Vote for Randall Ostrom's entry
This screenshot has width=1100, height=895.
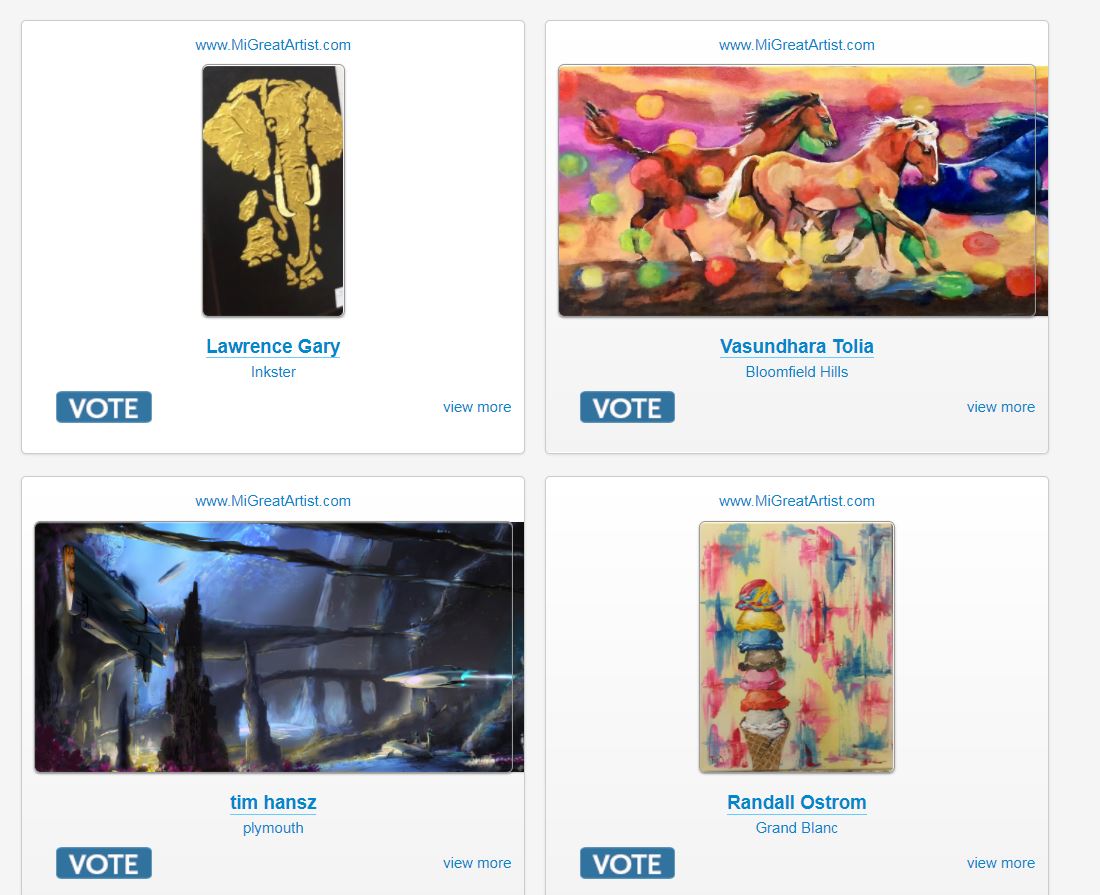point(627,863)
